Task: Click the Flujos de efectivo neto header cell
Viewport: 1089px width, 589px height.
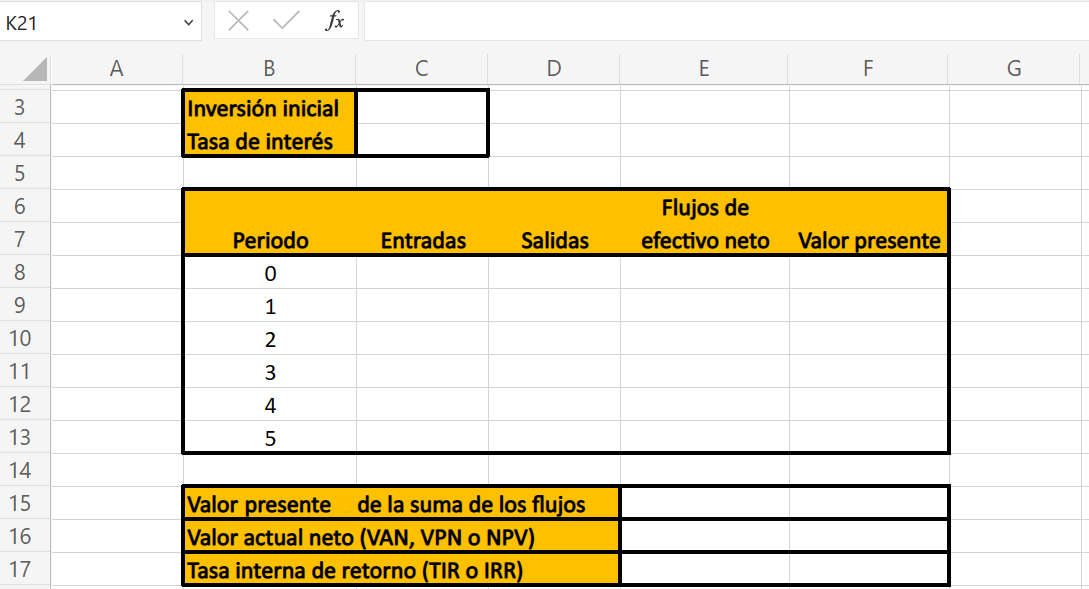Action: [x=704, y=224]
